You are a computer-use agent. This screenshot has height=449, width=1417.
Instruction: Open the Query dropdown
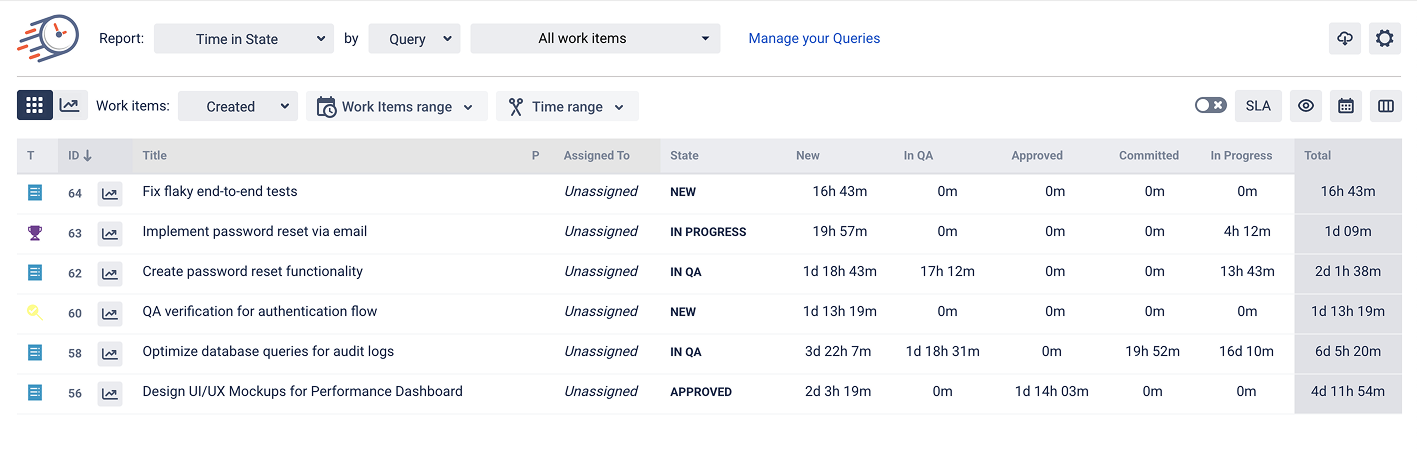(x=414, y=39)
